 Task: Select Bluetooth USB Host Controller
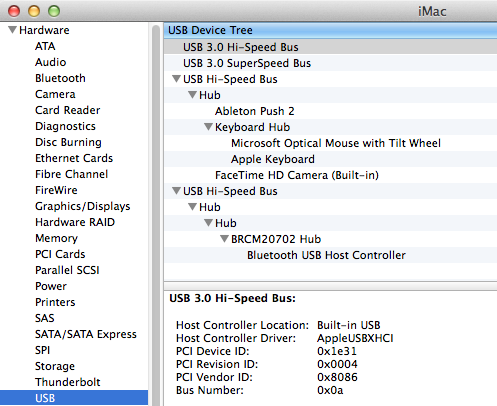pyautogui.click(x=326, y=255)
